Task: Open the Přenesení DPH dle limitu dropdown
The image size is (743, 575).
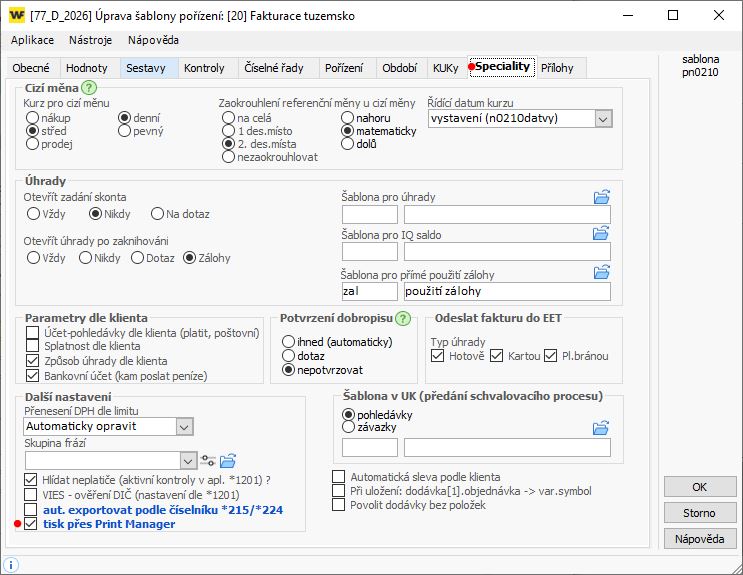Action: click(x=183, y=426)
